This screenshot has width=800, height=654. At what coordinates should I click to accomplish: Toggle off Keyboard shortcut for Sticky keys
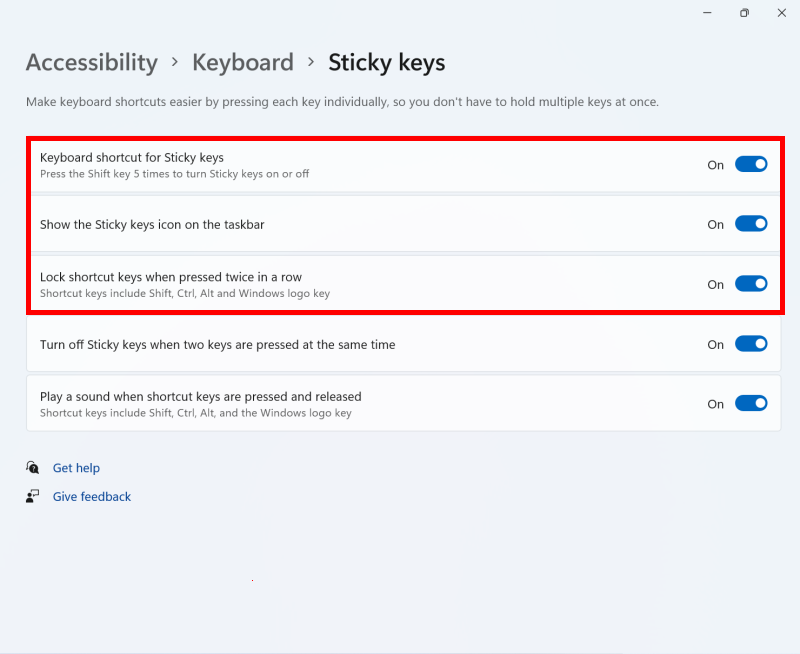tap(751, 165)
